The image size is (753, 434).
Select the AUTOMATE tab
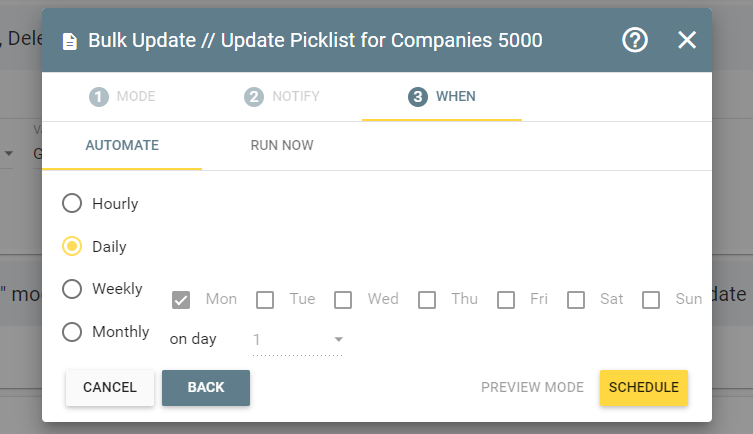click(122, 145)
